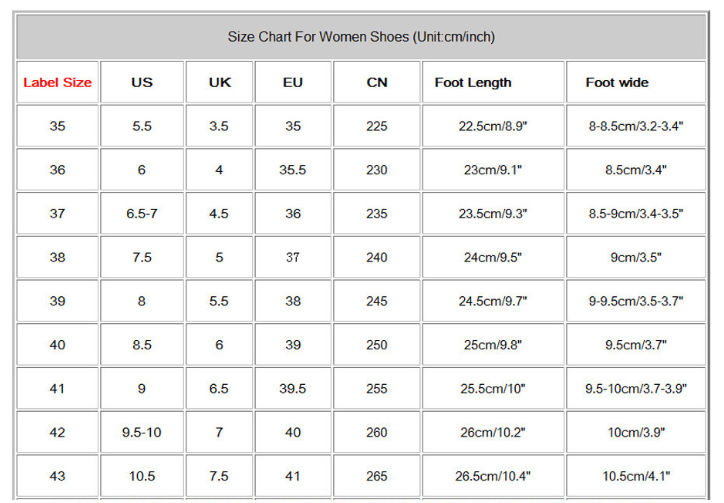Click the red Label Size header
Screen dimensions: 724x503
click(57, 83)
